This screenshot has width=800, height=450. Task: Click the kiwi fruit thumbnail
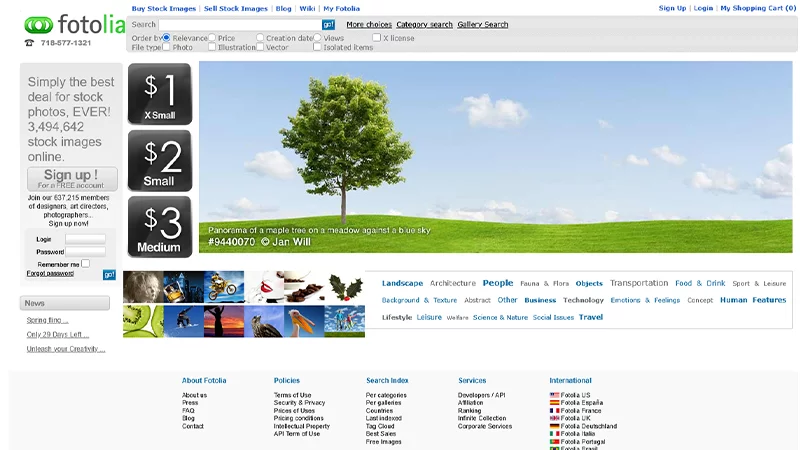(143, 321)
